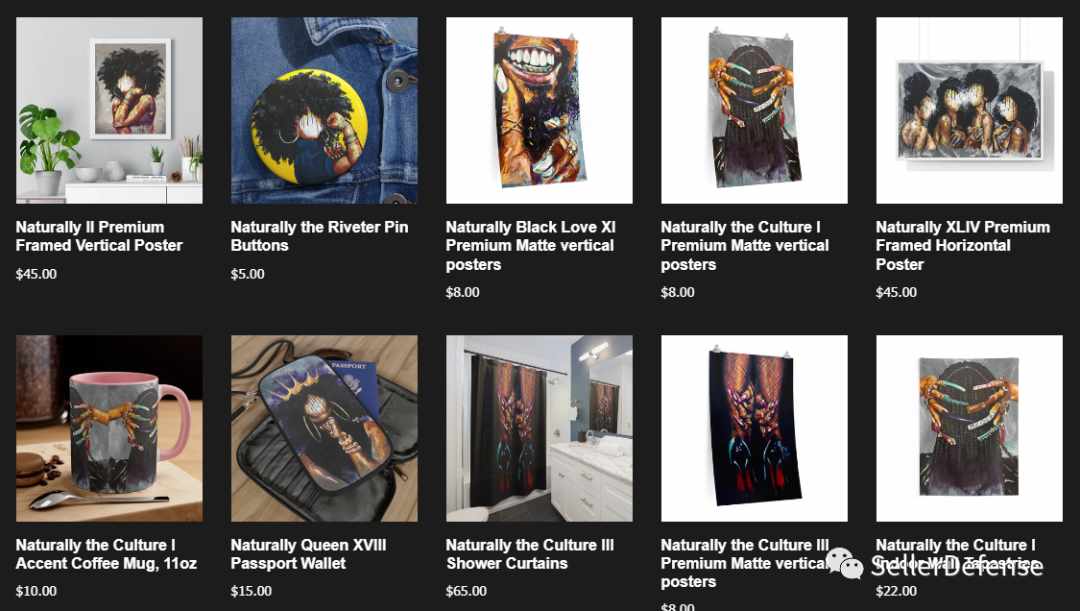Click the WeChat icon in the watermark
This screenshot has width=1080, height=611.
844,564
